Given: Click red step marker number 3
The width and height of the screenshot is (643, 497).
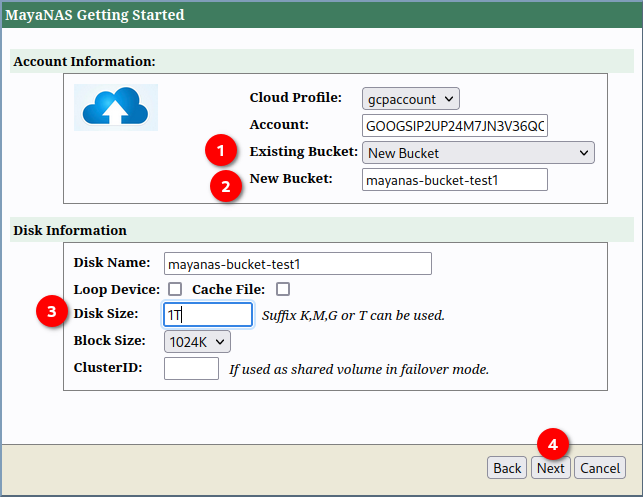Looking at the screenshot, I should click(52, 312).
